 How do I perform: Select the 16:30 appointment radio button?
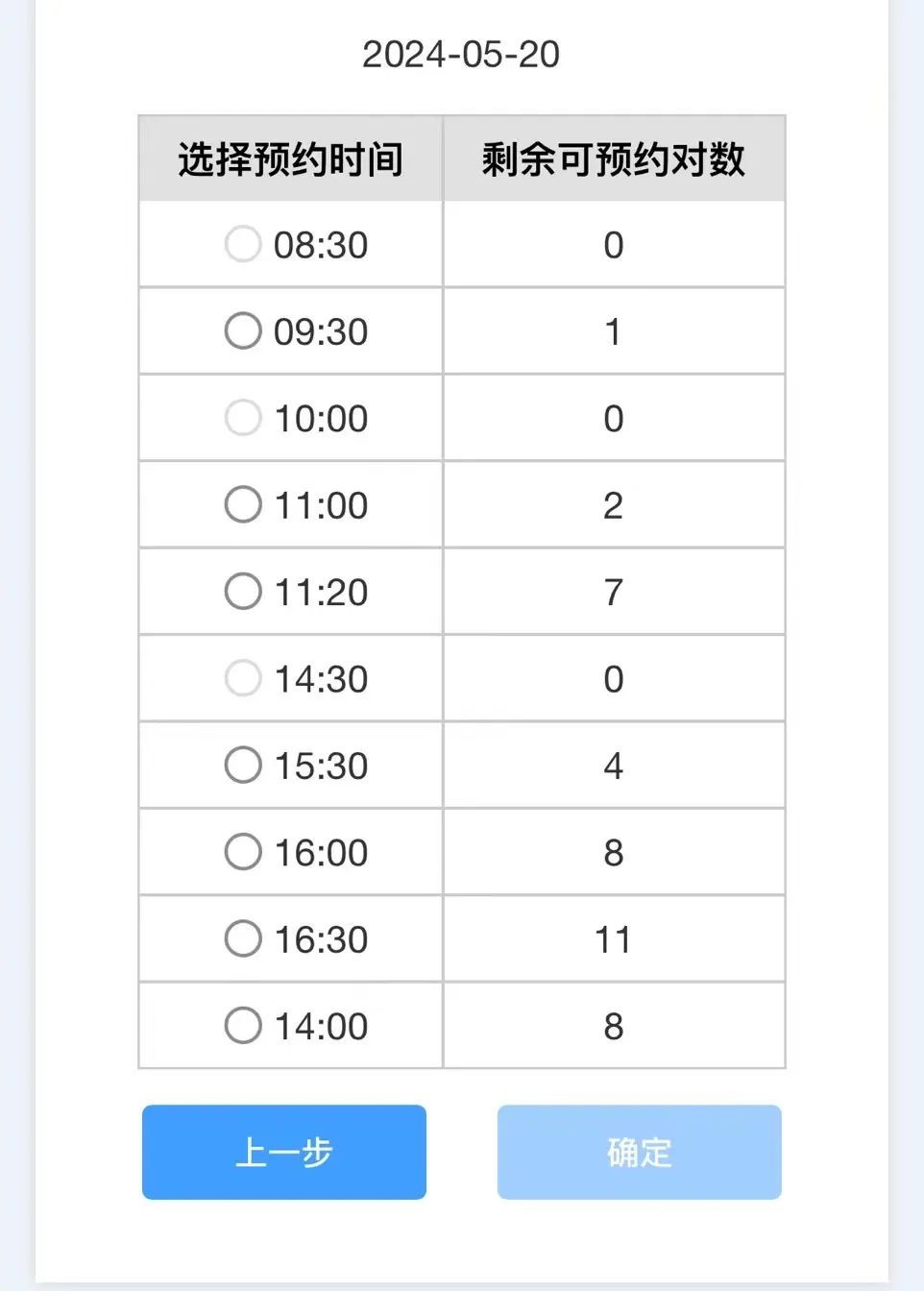coord(243,938)
